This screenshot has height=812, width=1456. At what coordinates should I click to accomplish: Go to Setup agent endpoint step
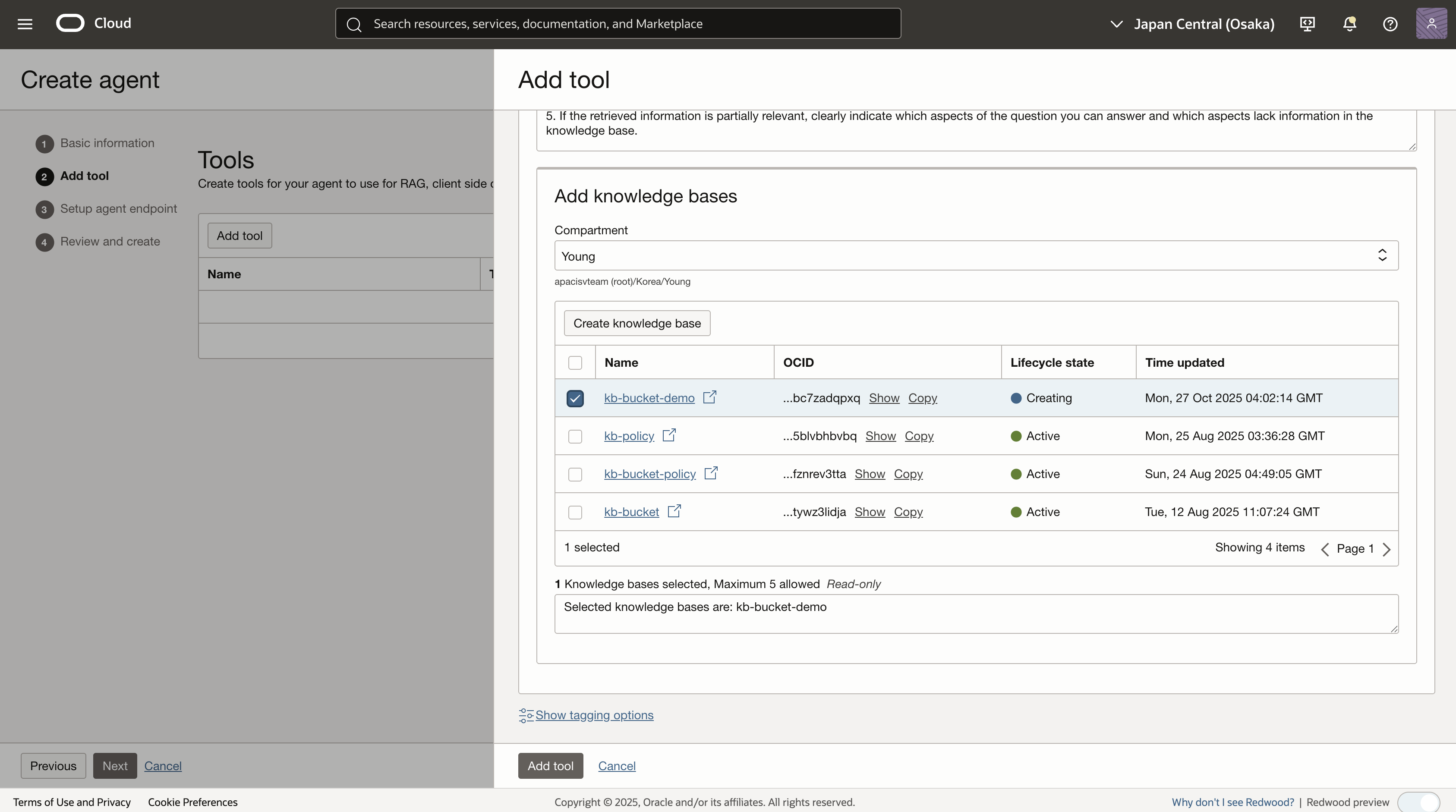(118, 208)
